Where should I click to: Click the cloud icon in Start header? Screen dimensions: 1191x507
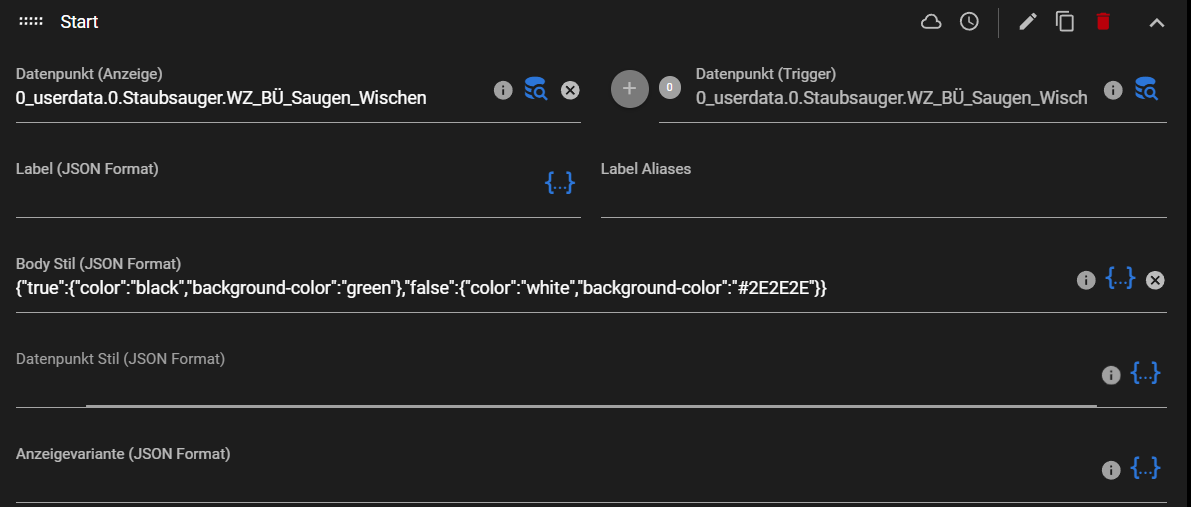tap(931, 22)
